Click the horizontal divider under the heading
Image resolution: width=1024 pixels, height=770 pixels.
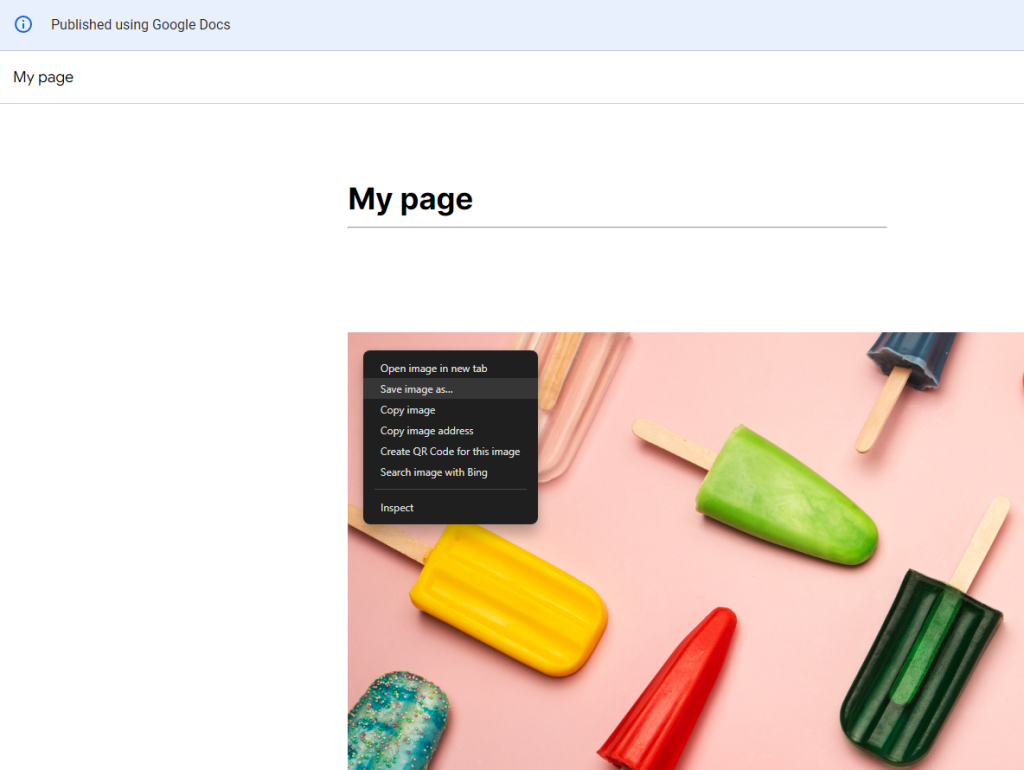coord(616,229)
